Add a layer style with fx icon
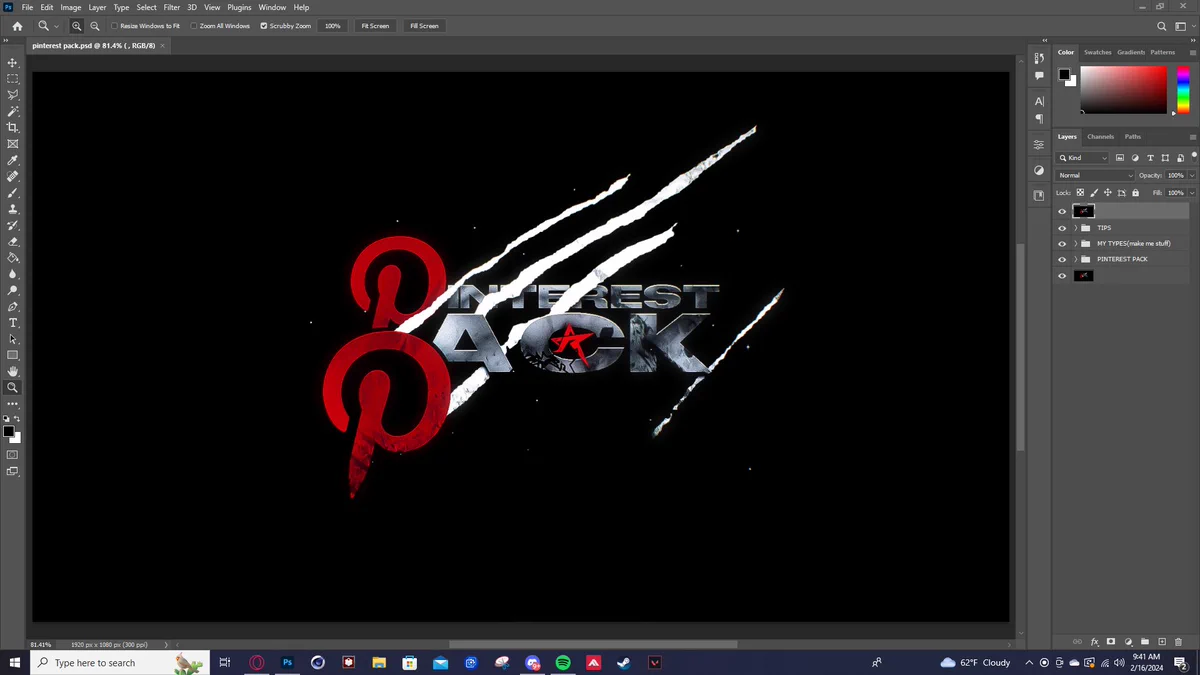The height and width of the screenshot is (675, 1200). click(1095, 642)
